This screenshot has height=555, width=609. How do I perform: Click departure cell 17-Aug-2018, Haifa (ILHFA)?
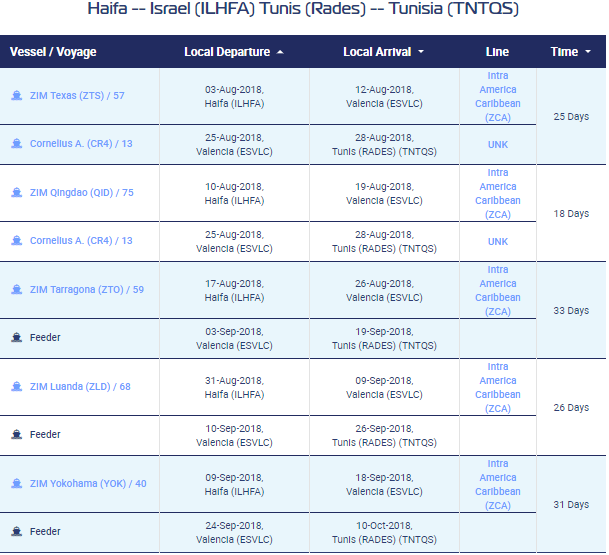[x=234, y=291]
